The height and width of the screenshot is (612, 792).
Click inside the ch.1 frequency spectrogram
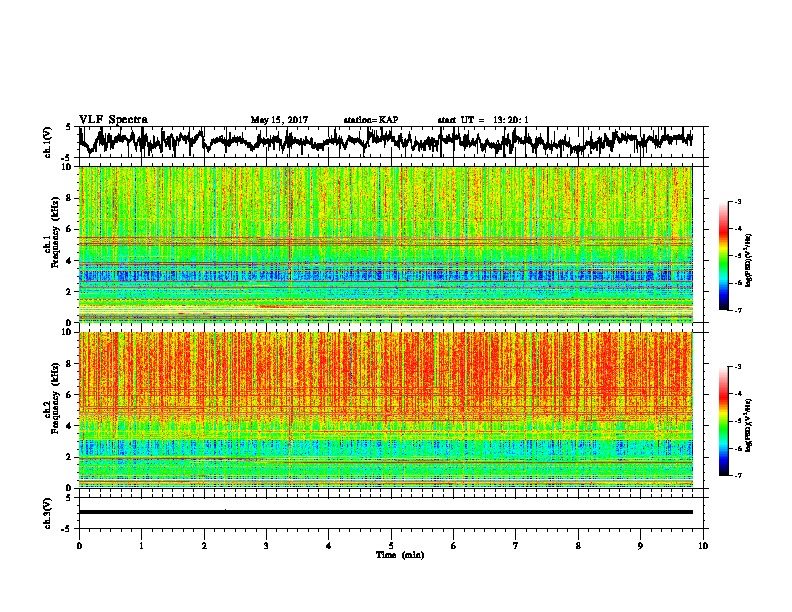[x=385, y=244]
